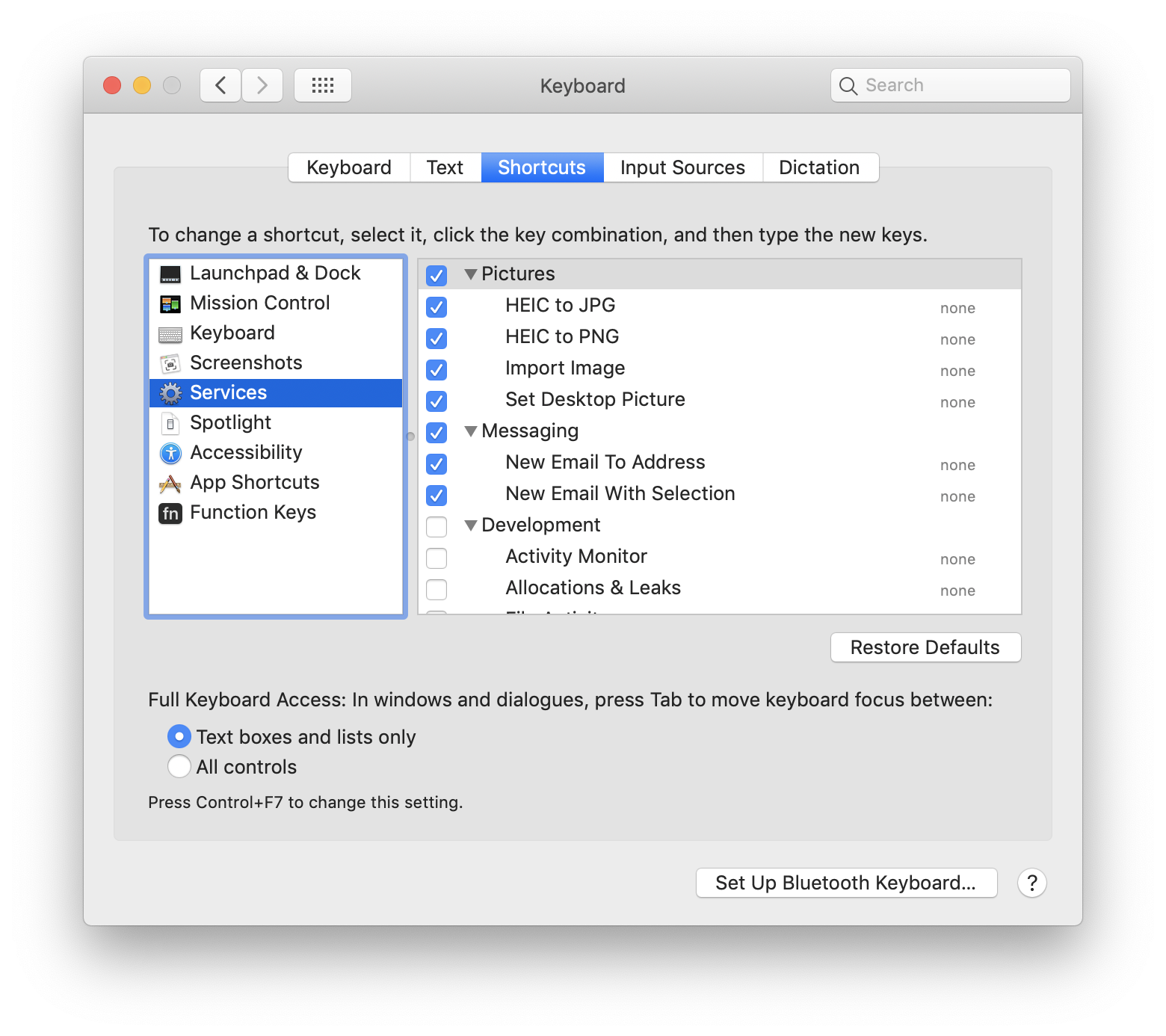Select the Accessibility icon
1166x1036 pixels.
click(170, 453)
